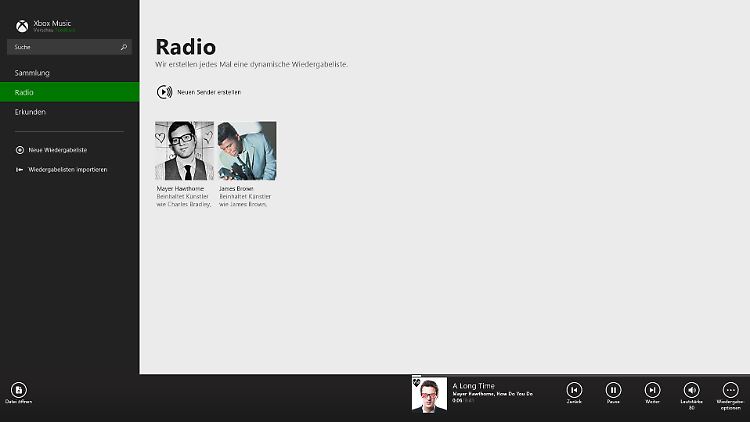Viewport: 750px width, 422px height.
Task: Click the Neuen Sender erstellen radio icon
Action: pos(164,92)
